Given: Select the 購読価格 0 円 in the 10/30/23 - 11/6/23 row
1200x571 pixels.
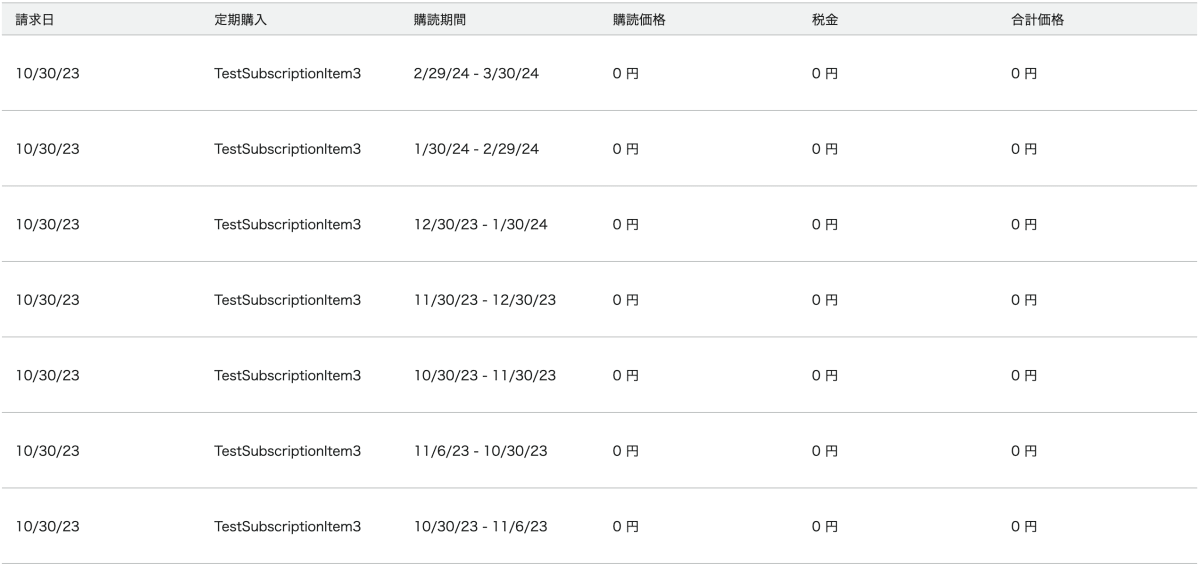Looking at the screenshot, I should coord(625,526).
